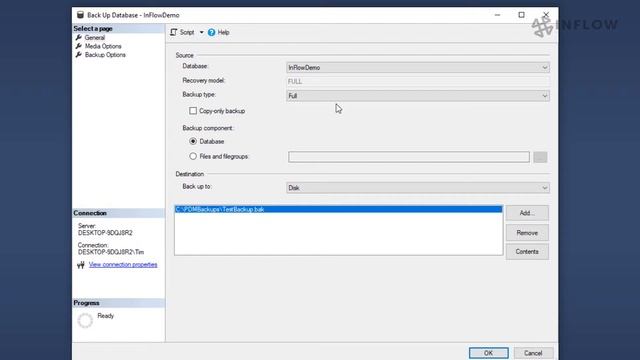Viewport: 640px width, 360px height.
Task: Click the Add button
Action: tap(527, 213)
